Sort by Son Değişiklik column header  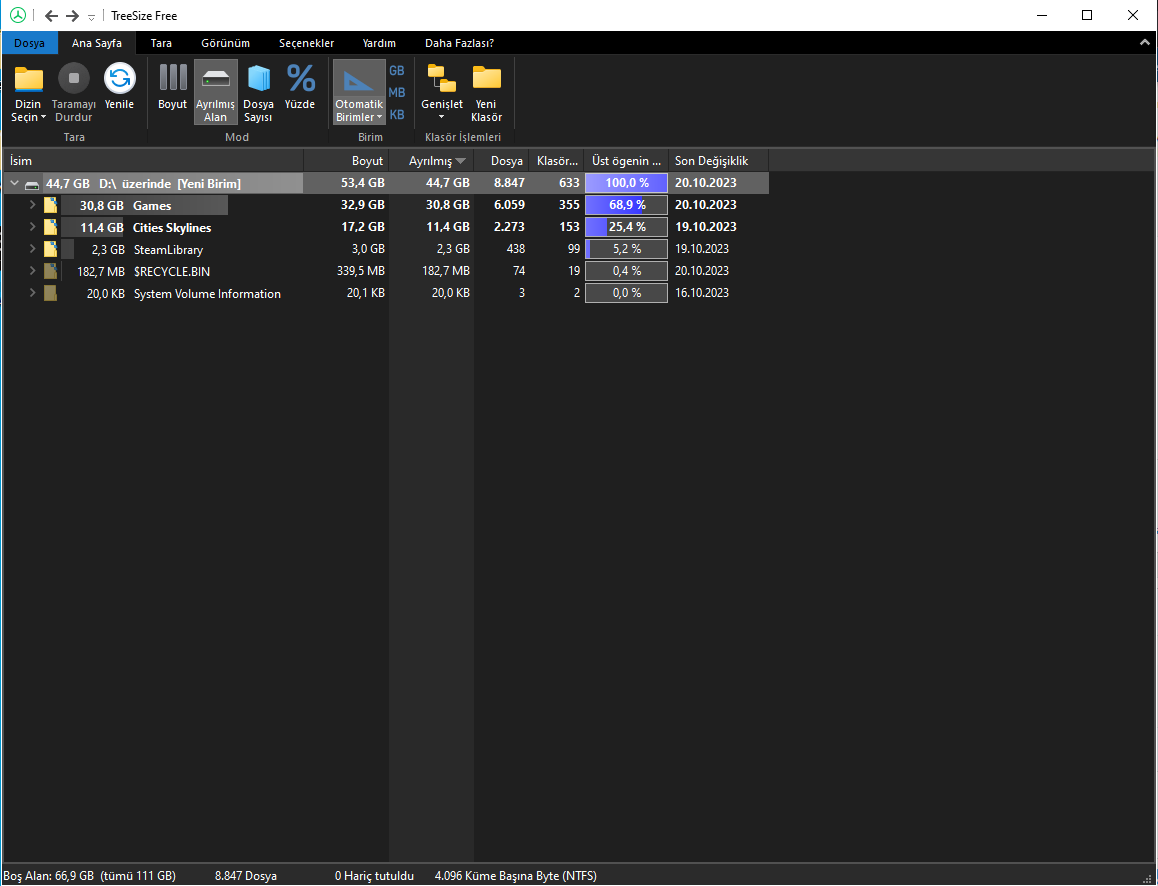coord(719,161)
